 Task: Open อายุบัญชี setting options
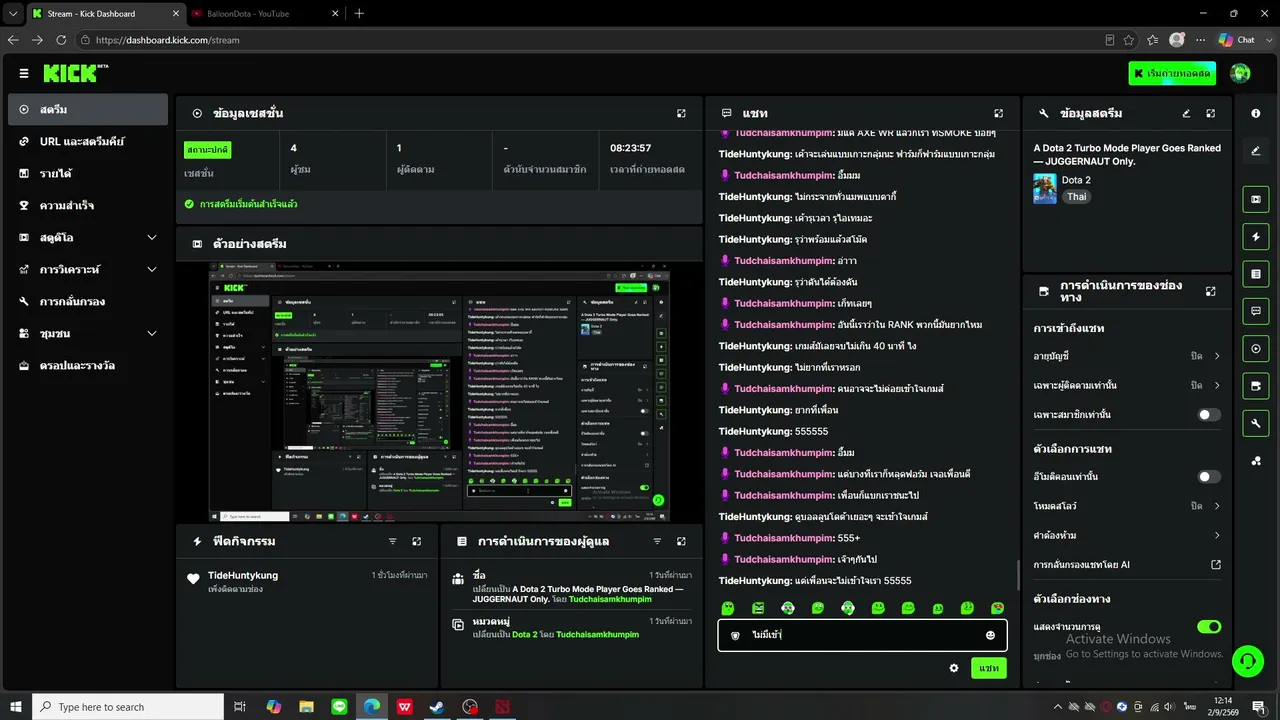(1127, 356)
